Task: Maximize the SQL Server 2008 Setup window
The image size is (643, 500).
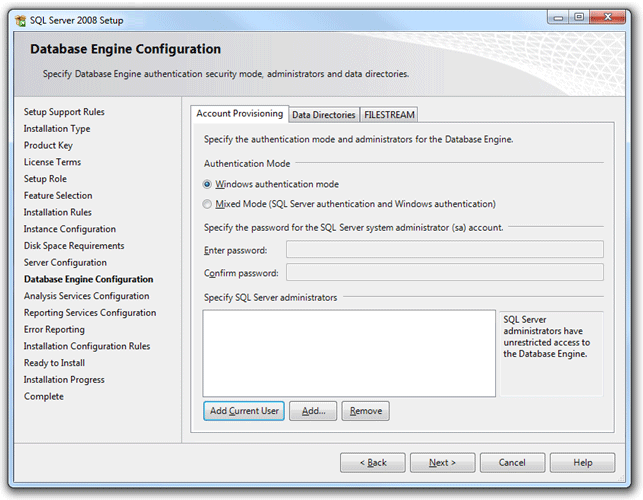Action: (x=579, y=17)
